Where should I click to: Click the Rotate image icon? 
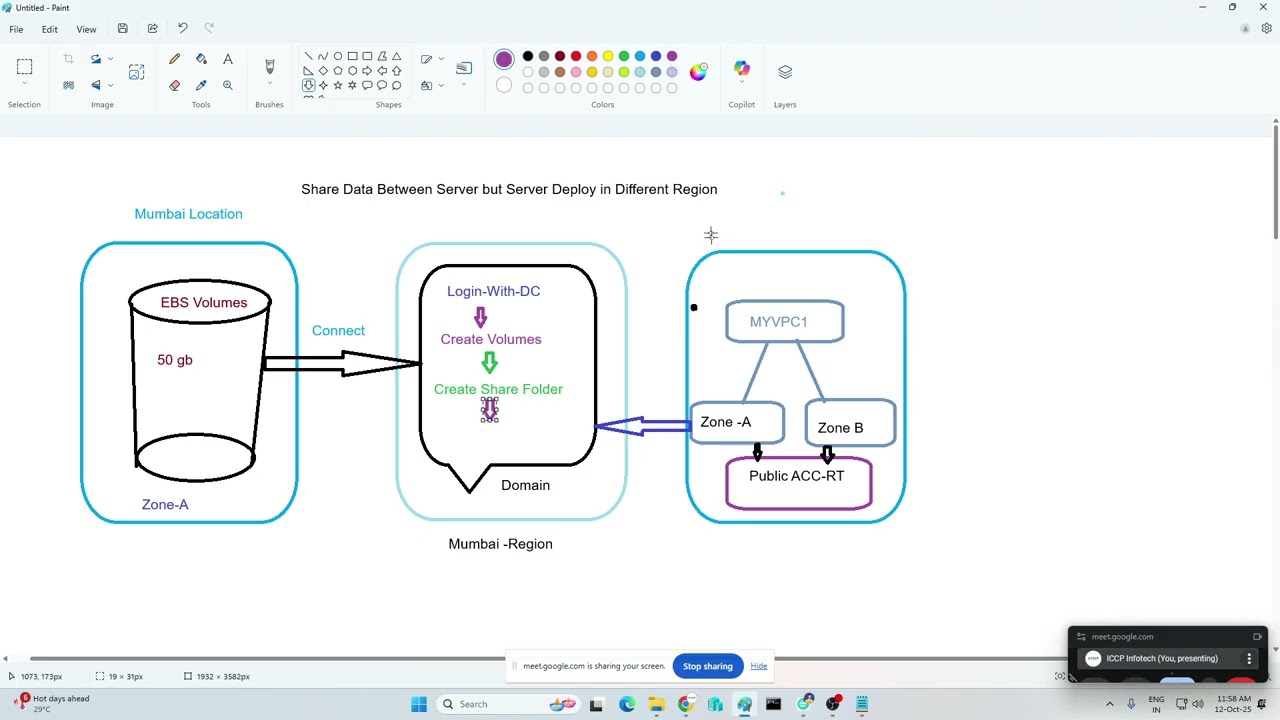(x=96, y=60)
